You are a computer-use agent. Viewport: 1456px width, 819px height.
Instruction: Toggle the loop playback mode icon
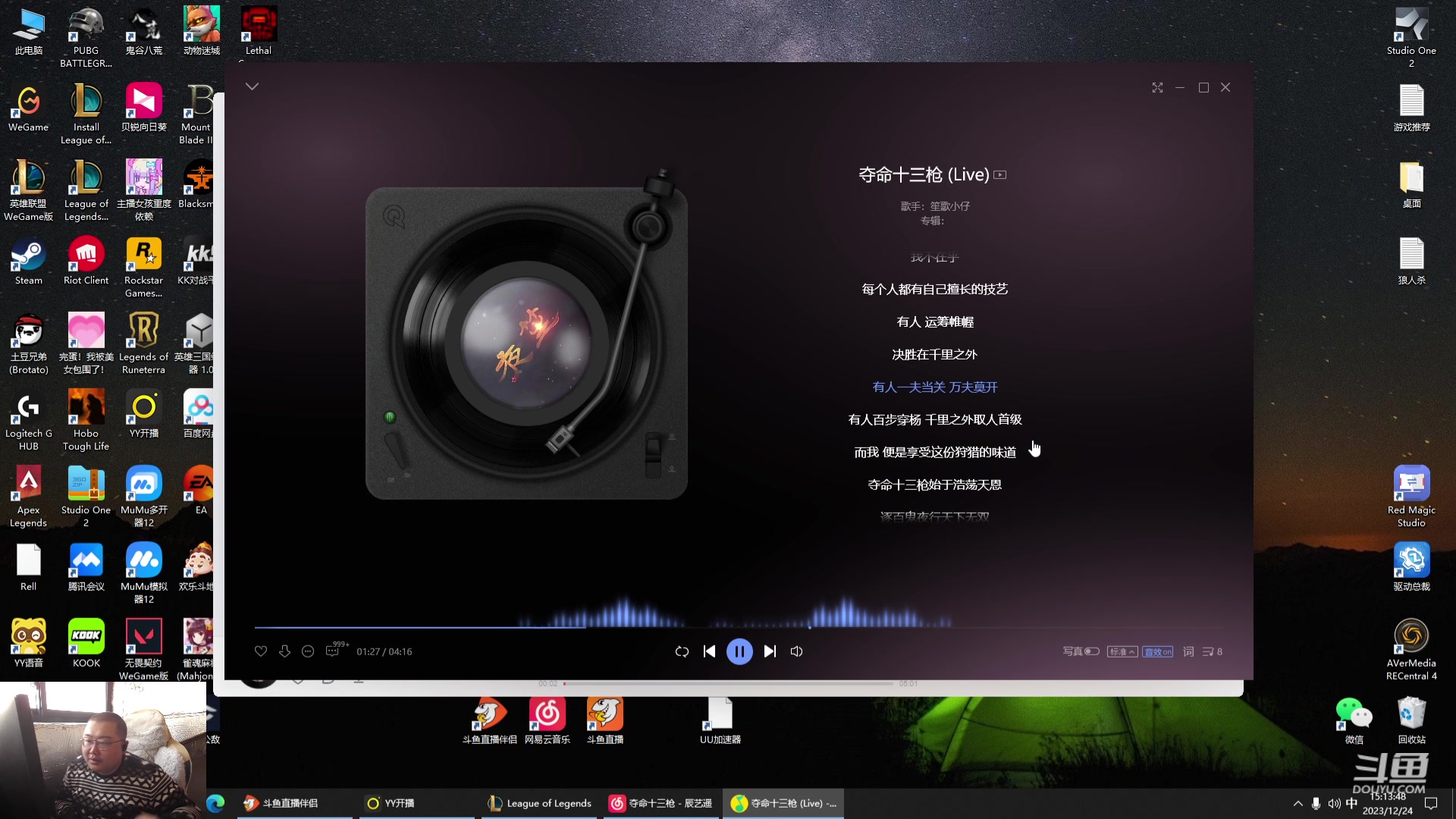[682, 651]
